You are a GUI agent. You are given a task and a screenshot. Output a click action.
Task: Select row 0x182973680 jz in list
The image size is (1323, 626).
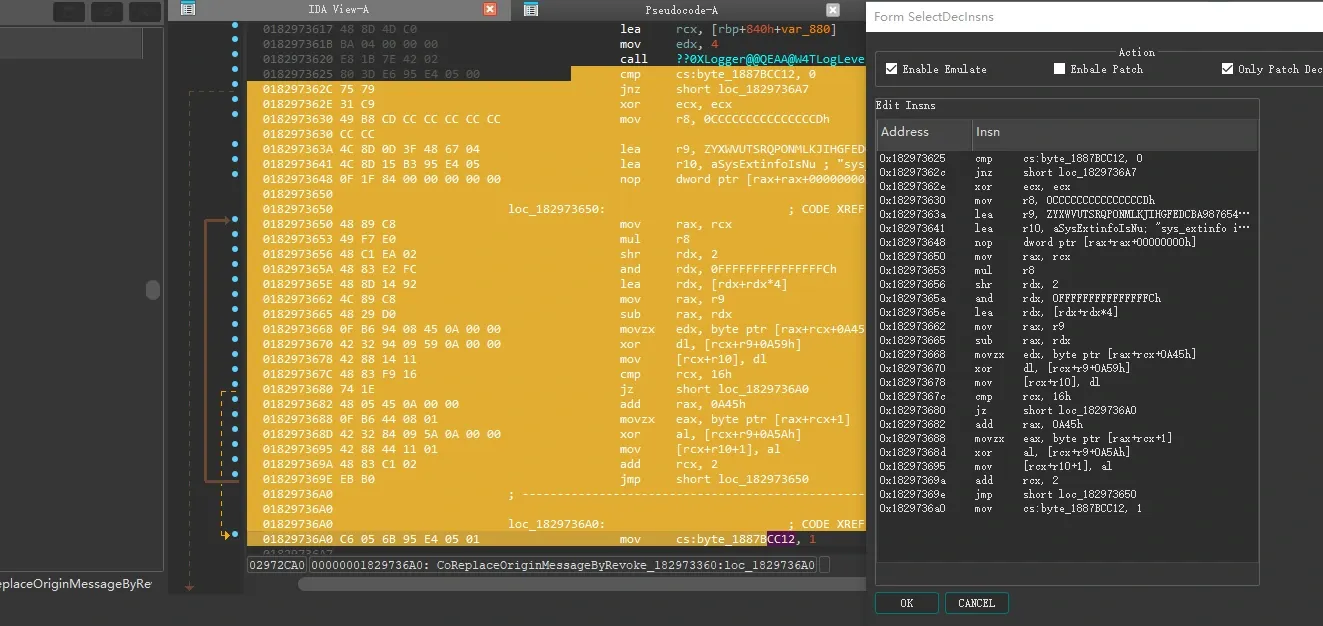coord(1066,411)
